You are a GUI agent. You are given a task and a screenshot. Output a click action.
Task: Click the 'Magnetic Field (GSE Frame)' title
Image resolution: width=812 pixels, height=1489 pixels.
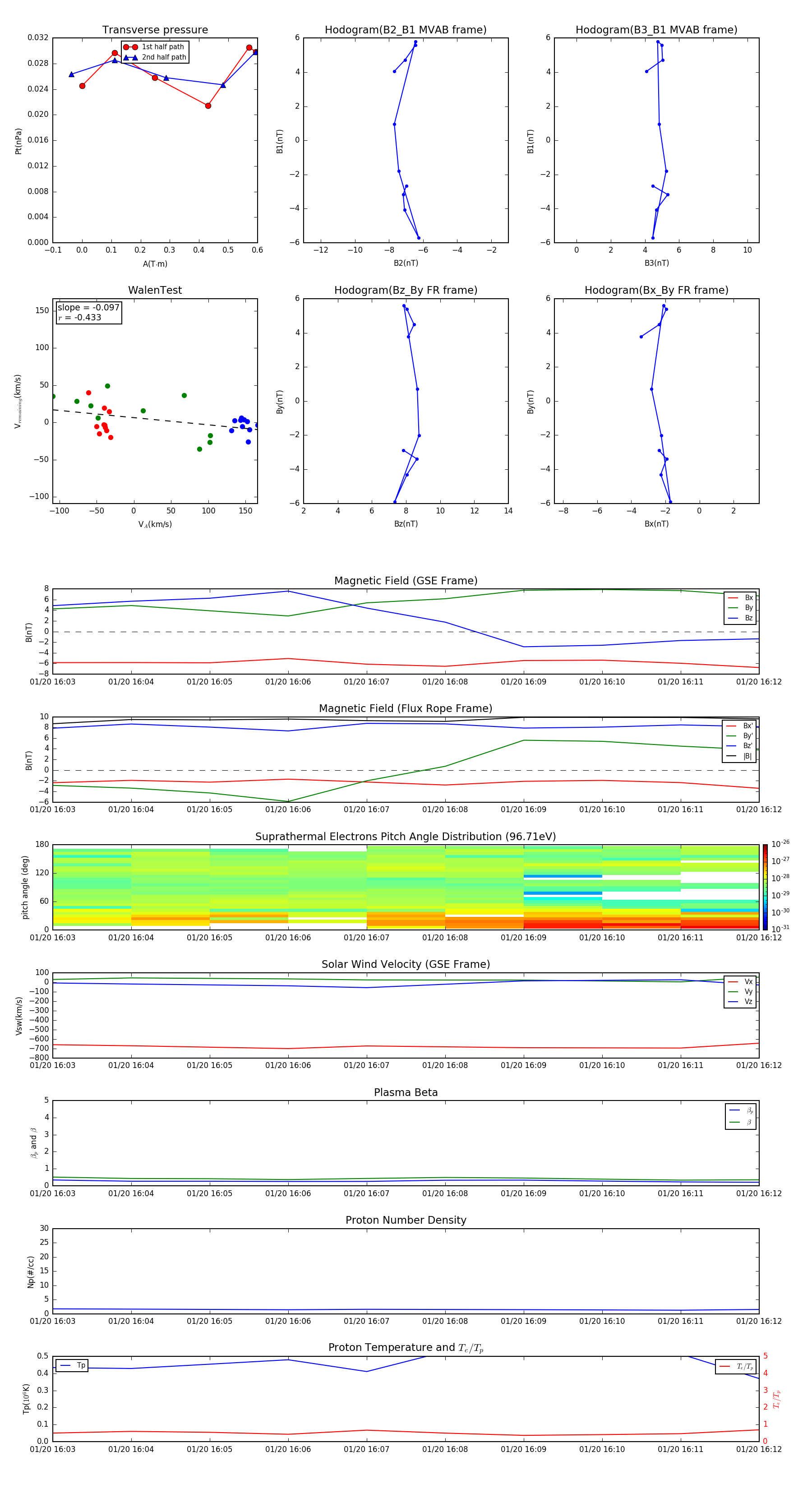click(x=406, y=581)
